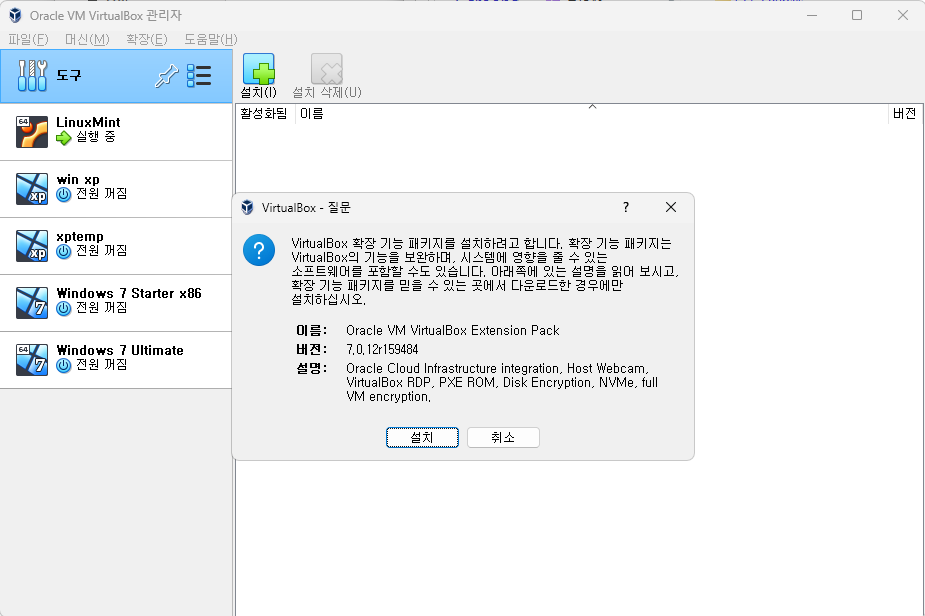This screenshot has width=925, height=616.
Task: Click the description text mentioning Host Webcam
Action: 502,382
